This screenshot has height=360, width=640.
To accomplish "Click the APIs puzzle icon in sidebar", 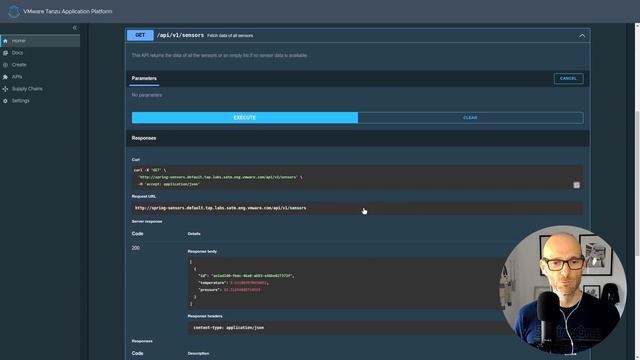I will (5, 77).
